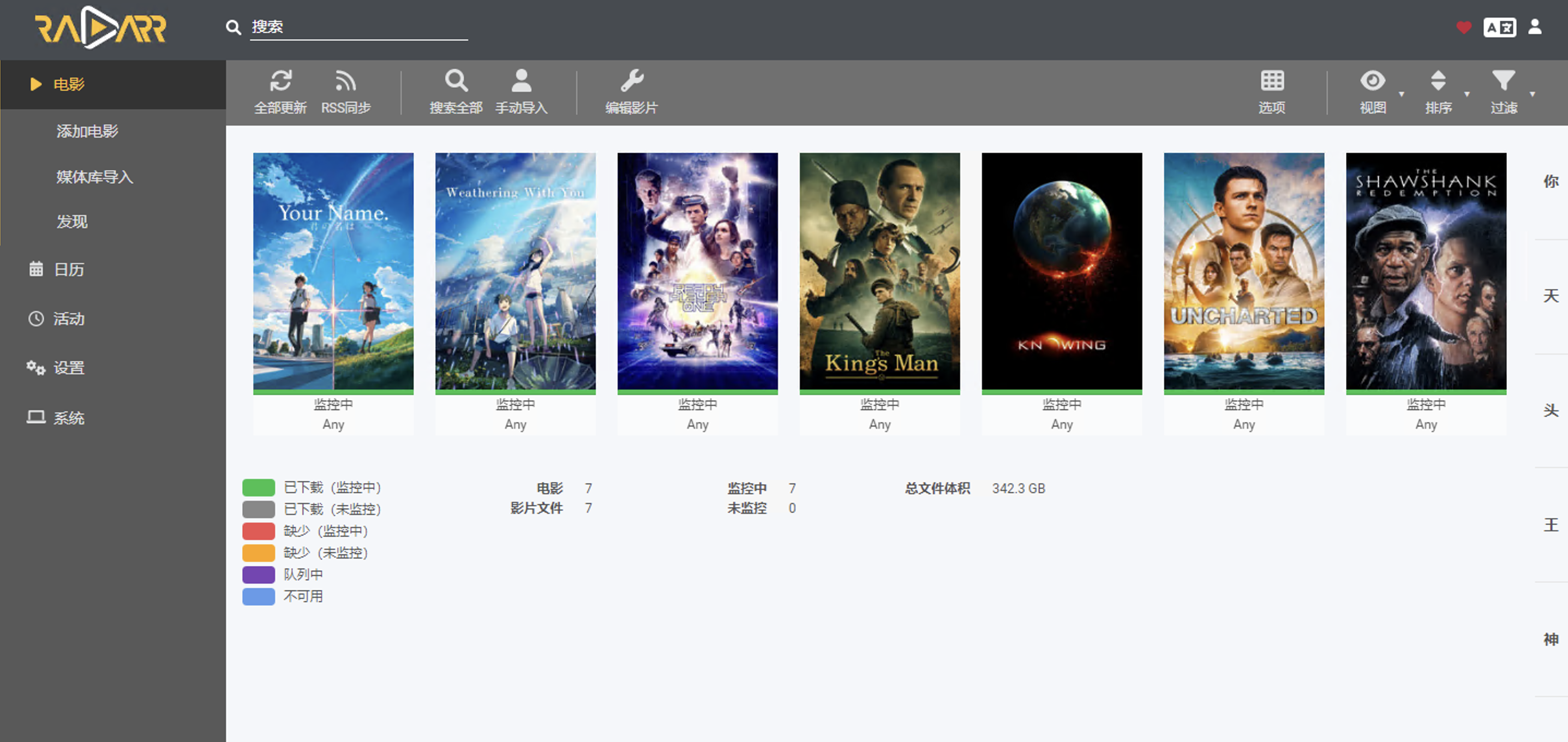Open the language translate icon
This screenshot has height=742, width=1568.
(x=1500, y=27)
